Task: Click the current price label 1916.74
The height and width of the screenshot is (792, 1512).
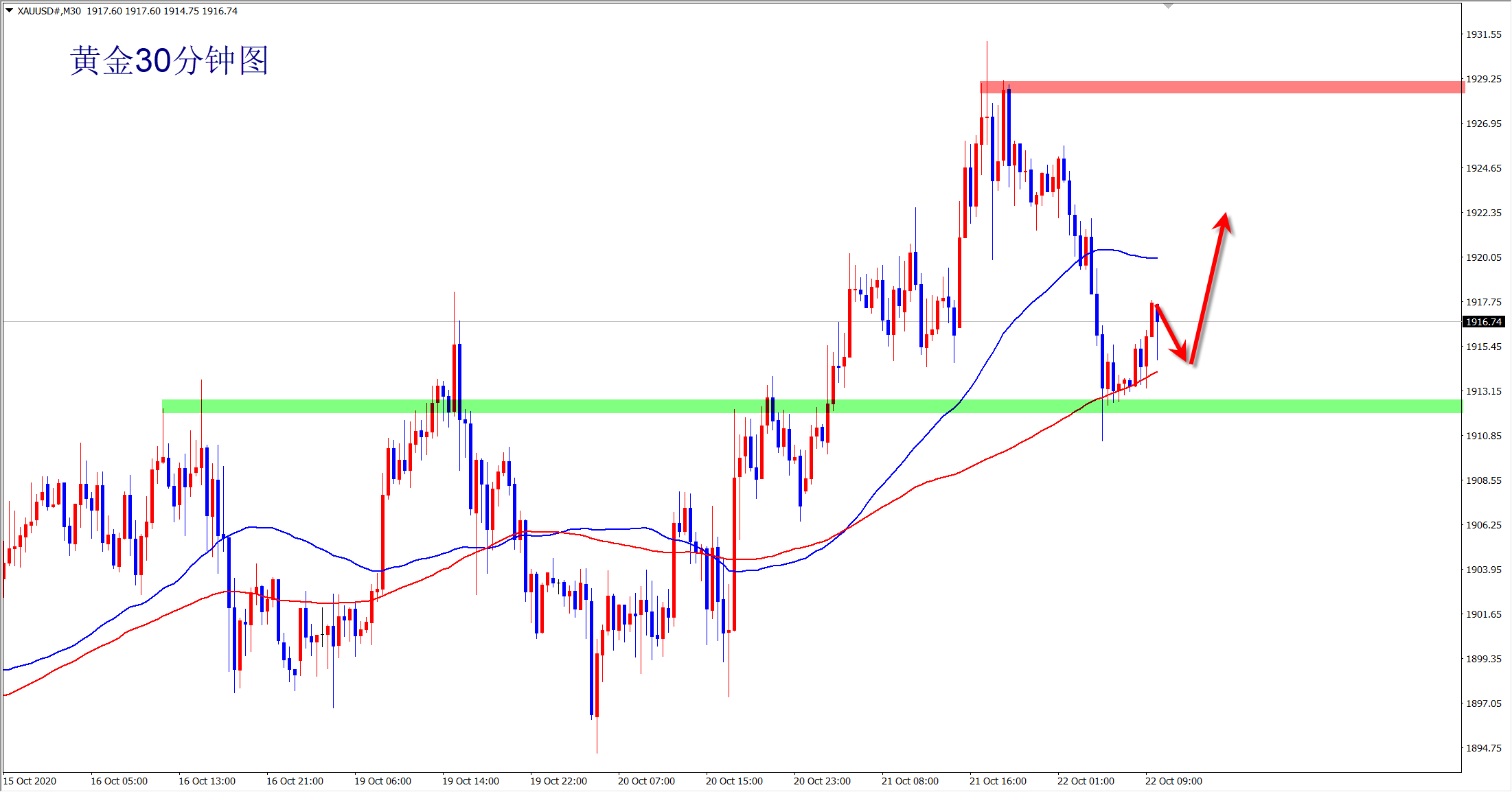Action: [1484, 322]
